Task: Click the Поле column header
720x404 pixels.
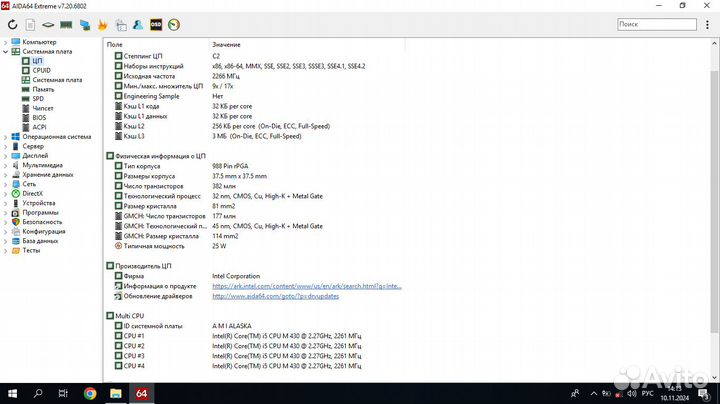Action: point(114,45)
